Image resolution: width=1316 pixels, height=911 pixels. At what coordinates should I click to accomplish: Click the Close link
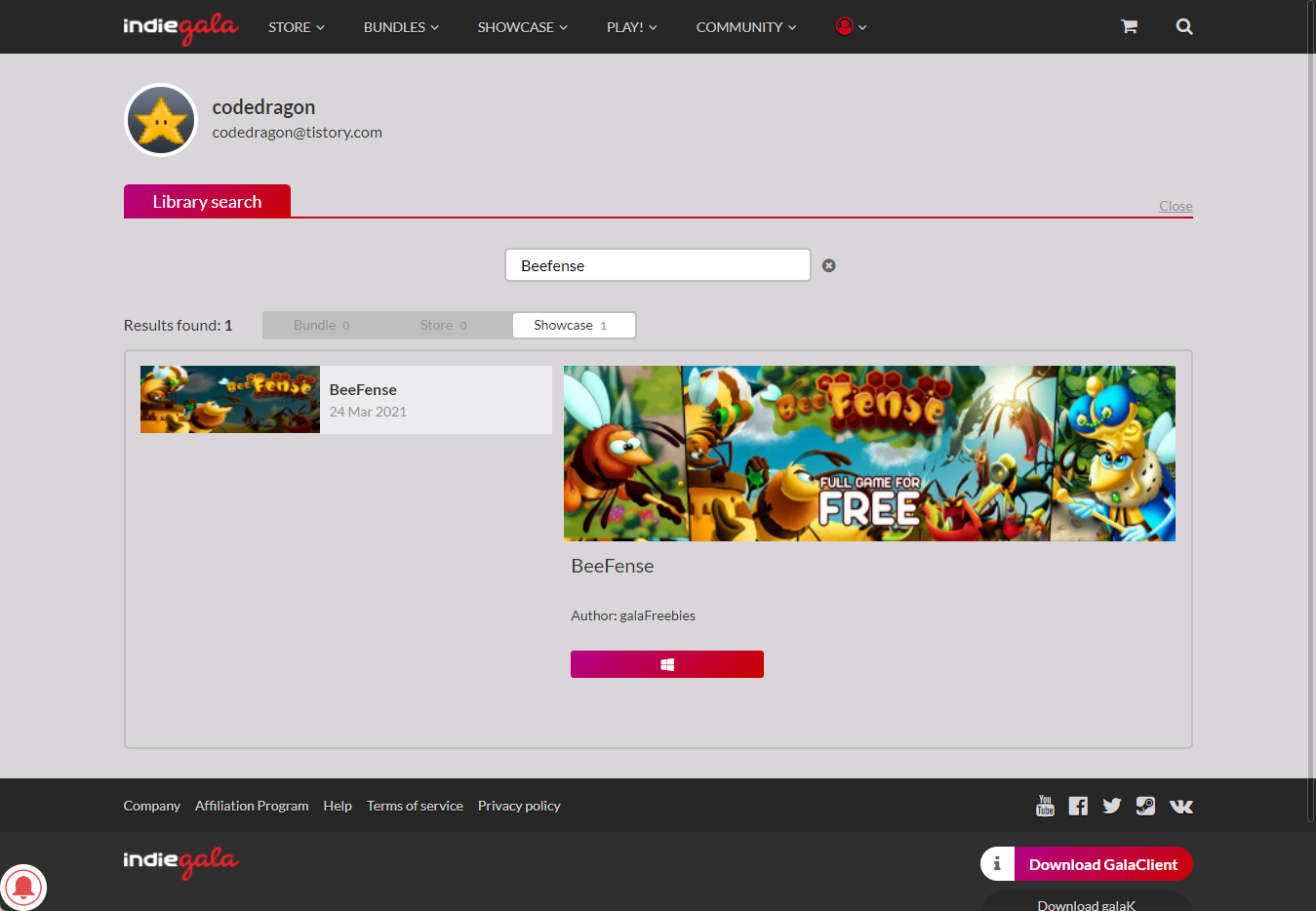(1176, 206)
